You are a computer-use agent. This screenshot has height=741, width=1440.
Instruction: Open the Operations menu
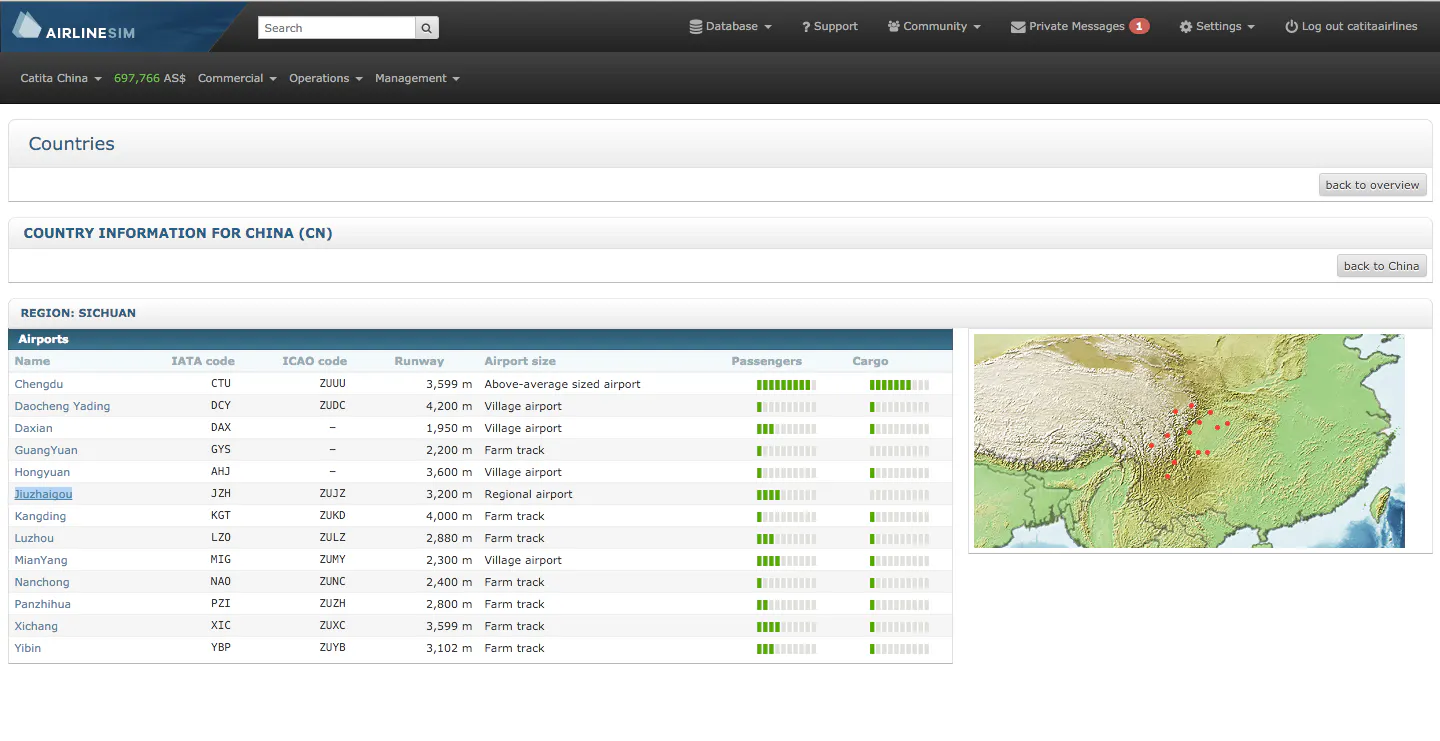[326, 78]
